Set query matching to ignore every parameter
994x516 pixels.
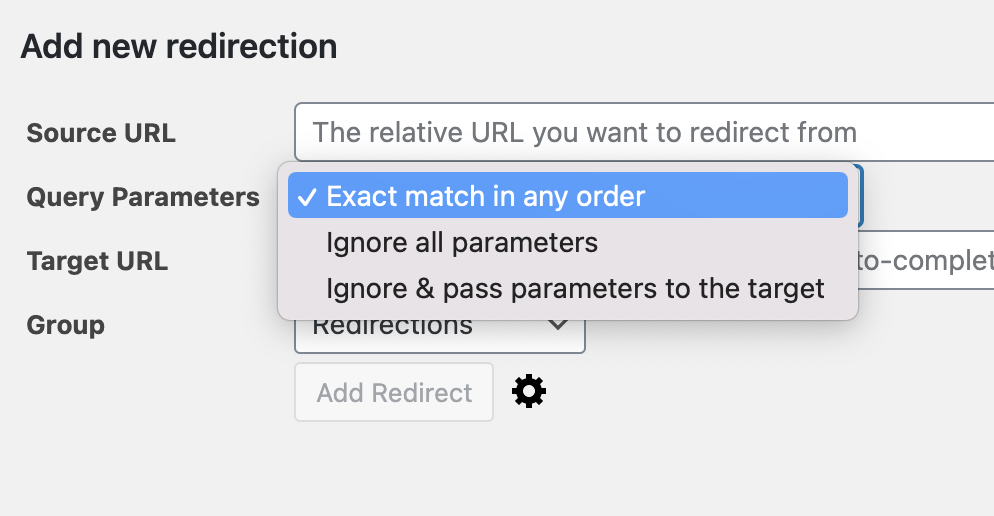[x=462, y=243]
